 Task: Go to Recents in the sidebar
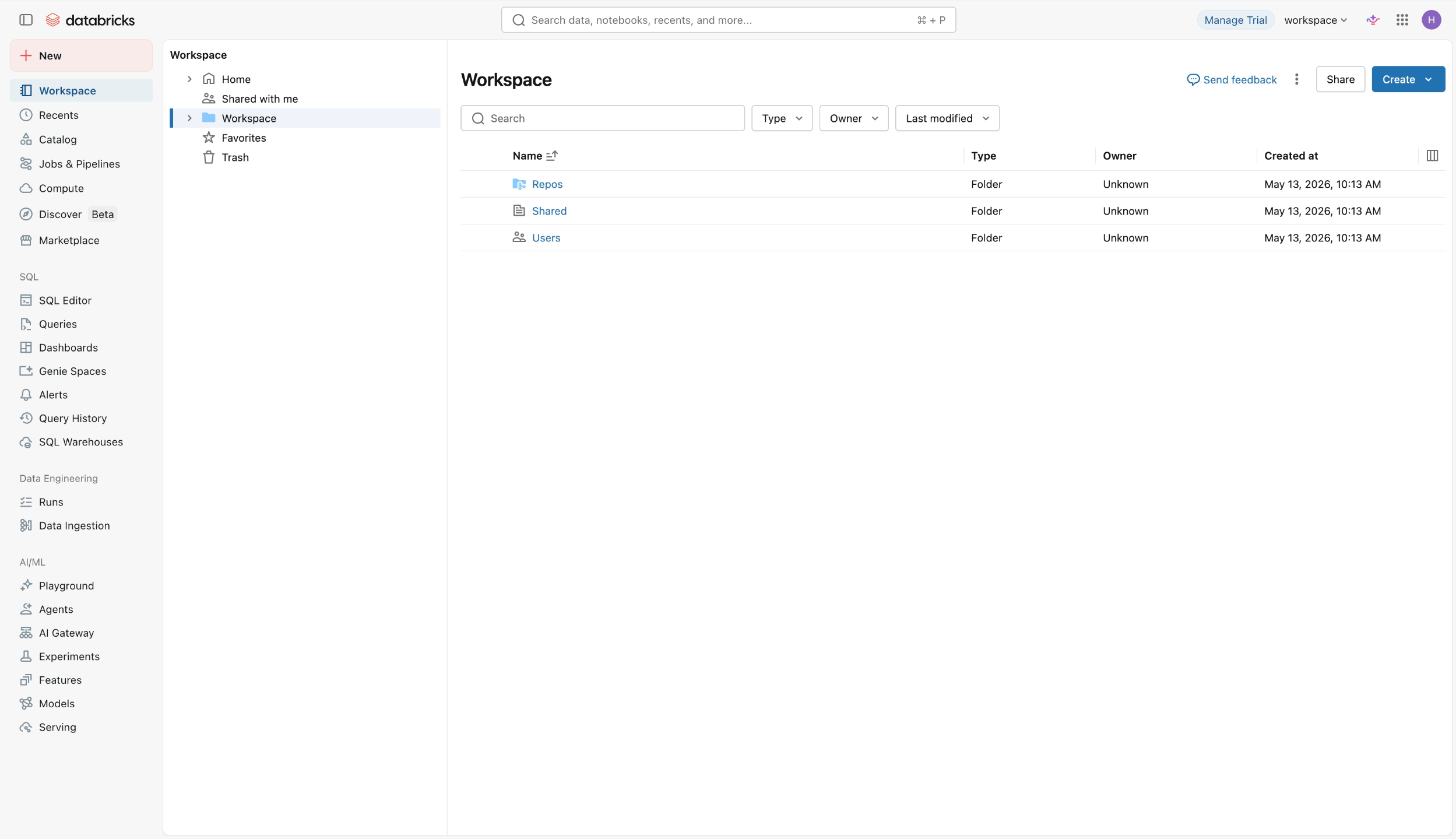tap(81, 115)
